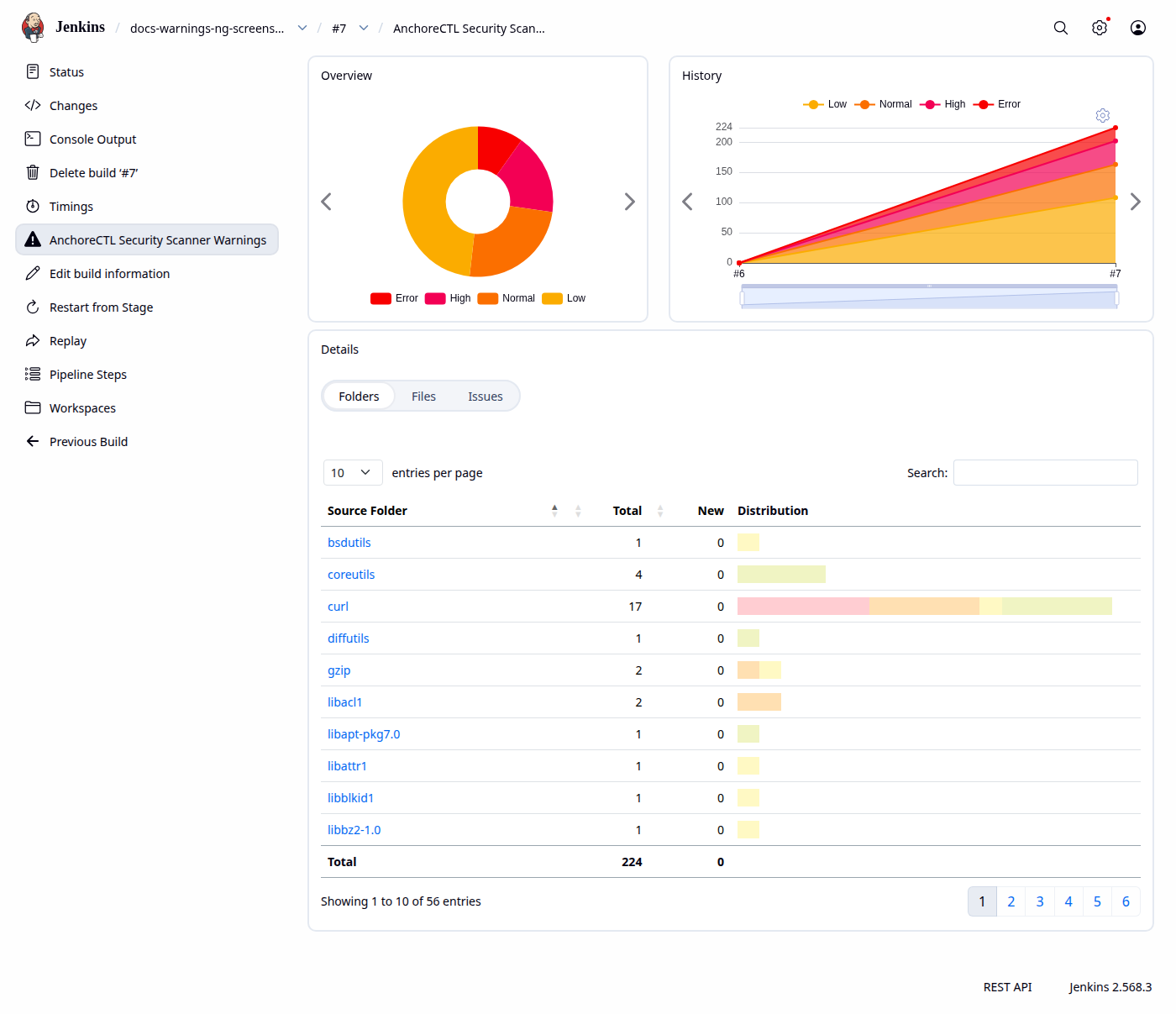The image size is (1176, 1014).
Task: Switch to the Folders tab
Action: (359, 396)
